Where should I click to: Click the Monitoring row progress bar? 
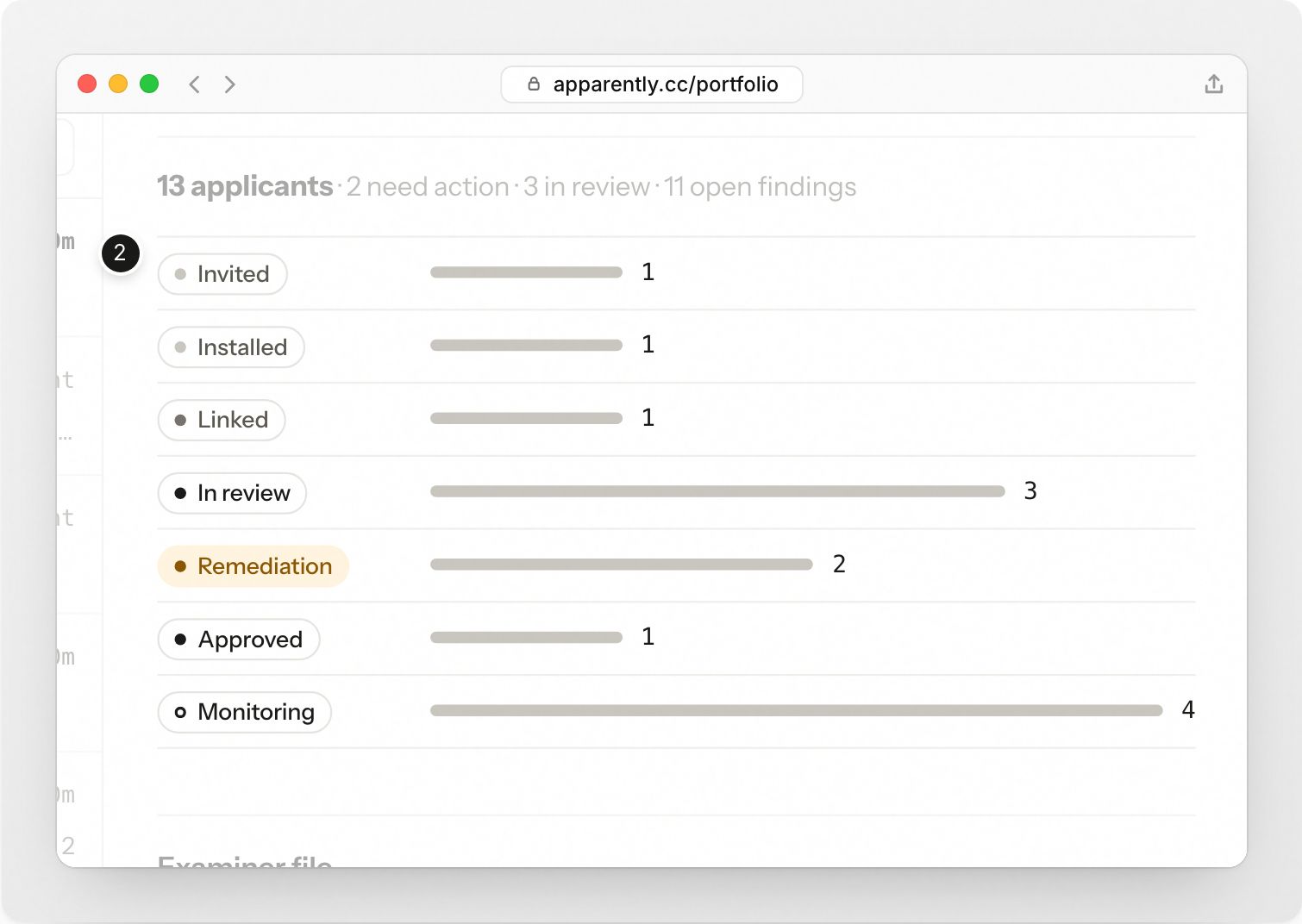coord(797,710)
